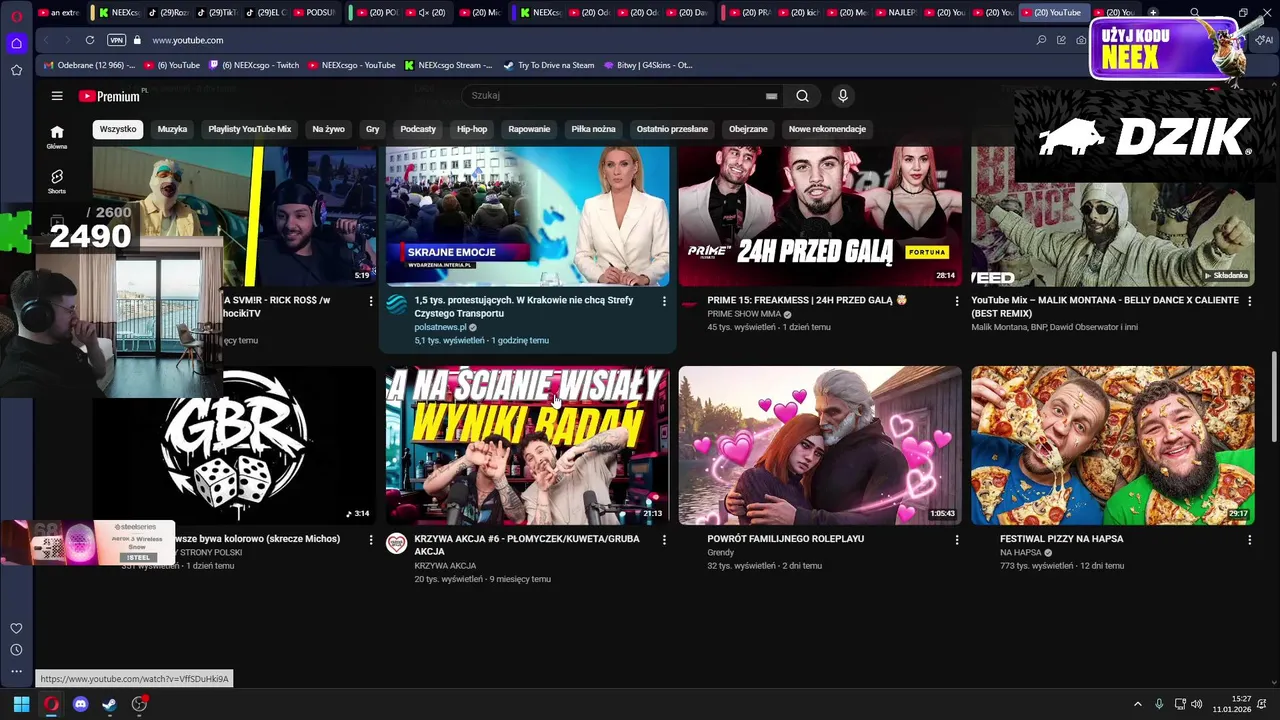Open the PRIME SHOW MMA channel link
The width and height of the screenshot is (1280, 720).
click(744, 314)
